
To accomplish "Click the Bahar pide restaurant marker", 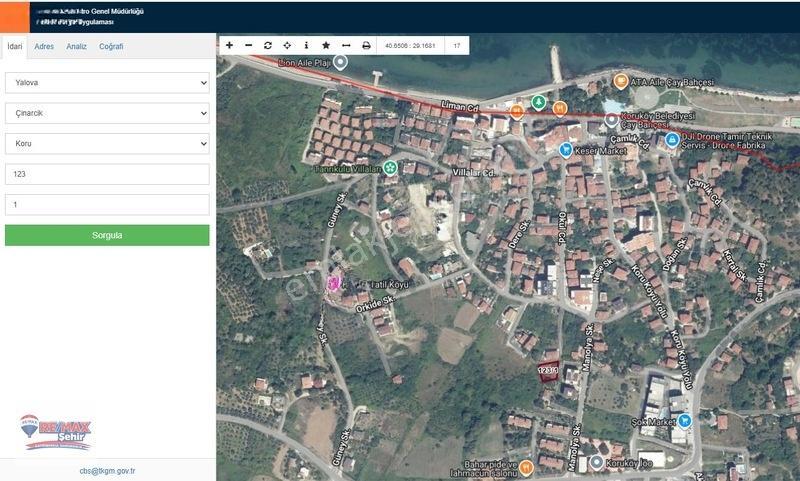I will 526,467.
